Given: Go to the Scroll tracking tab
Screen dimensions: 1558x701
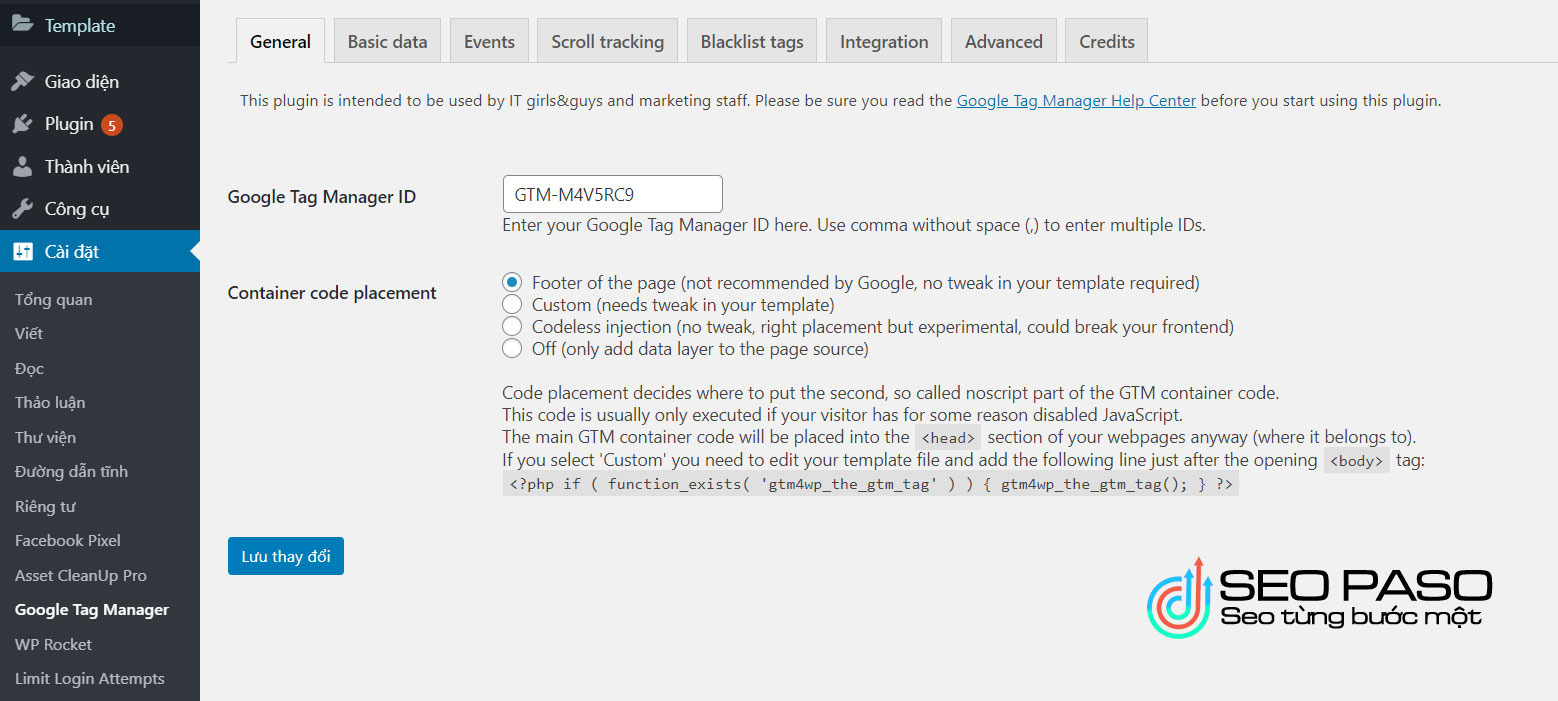Looking at the screenshot, I should click(x=607, y=41).
